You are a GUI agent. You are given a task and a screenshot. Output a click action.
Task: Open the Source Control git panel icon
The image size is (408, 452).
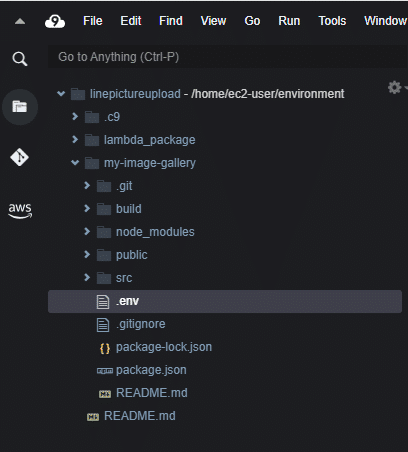pyautogui.click(x=19, y=157)
